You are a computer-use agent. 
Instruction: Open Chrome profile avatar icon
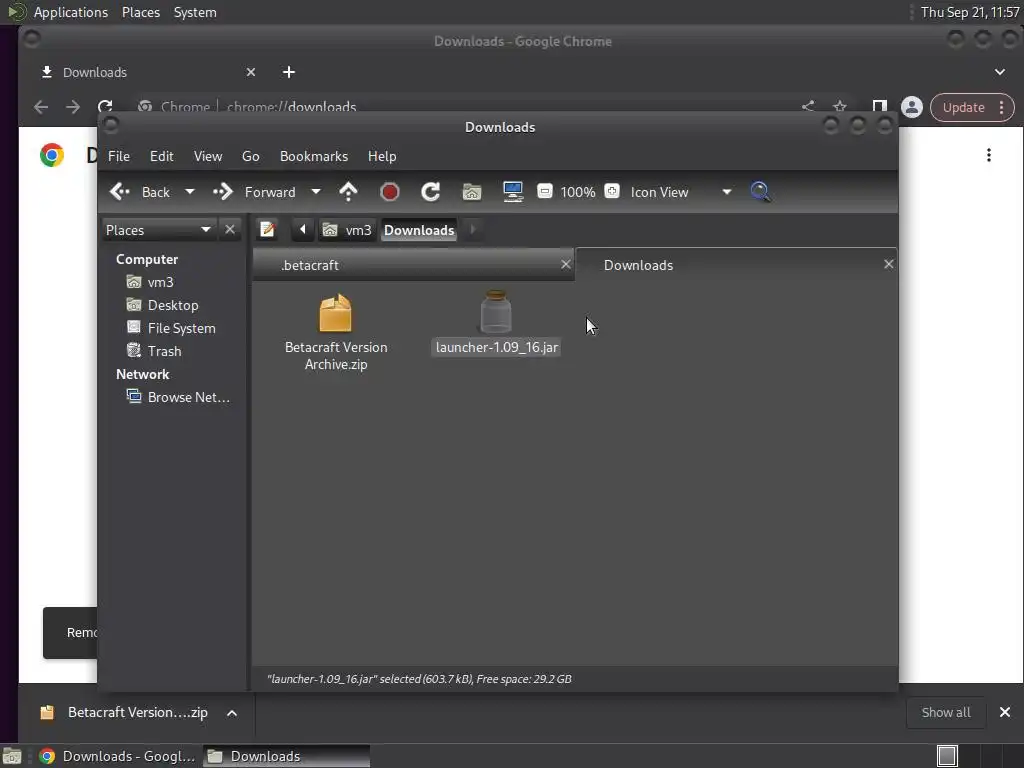coord(912,107)
